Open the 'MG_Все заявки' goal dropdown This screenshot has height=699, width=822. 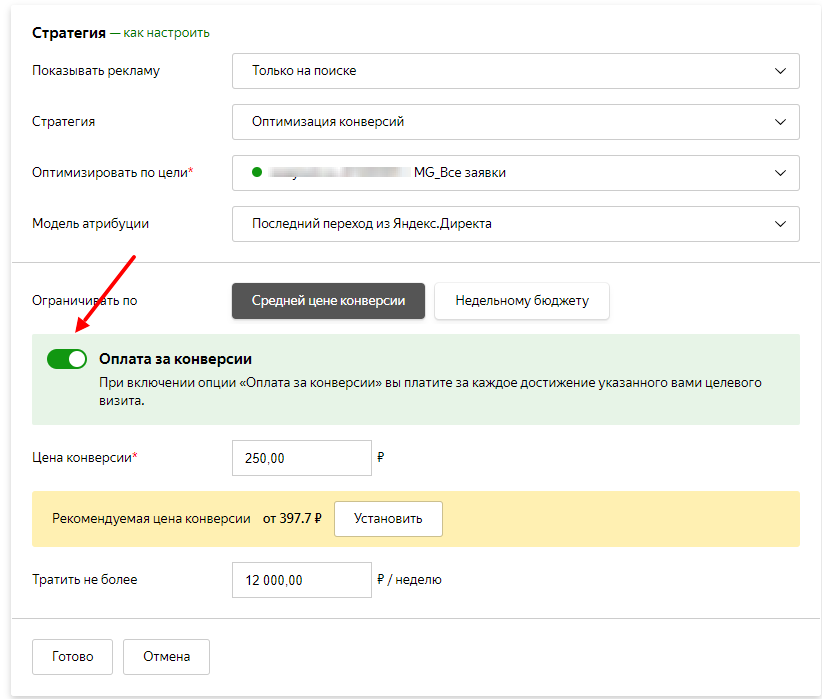coord(500,173)
